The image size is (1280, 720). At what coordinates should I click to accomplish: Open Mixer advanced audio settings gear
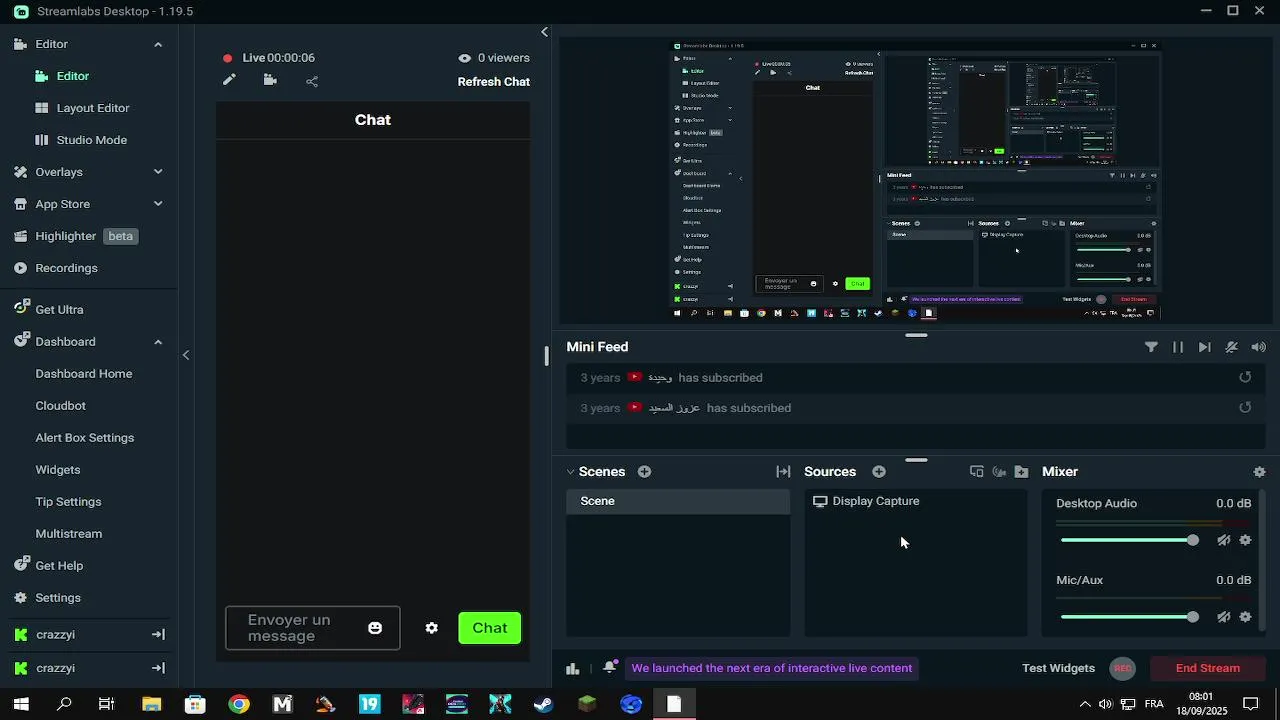click(x=1259, y=472)
